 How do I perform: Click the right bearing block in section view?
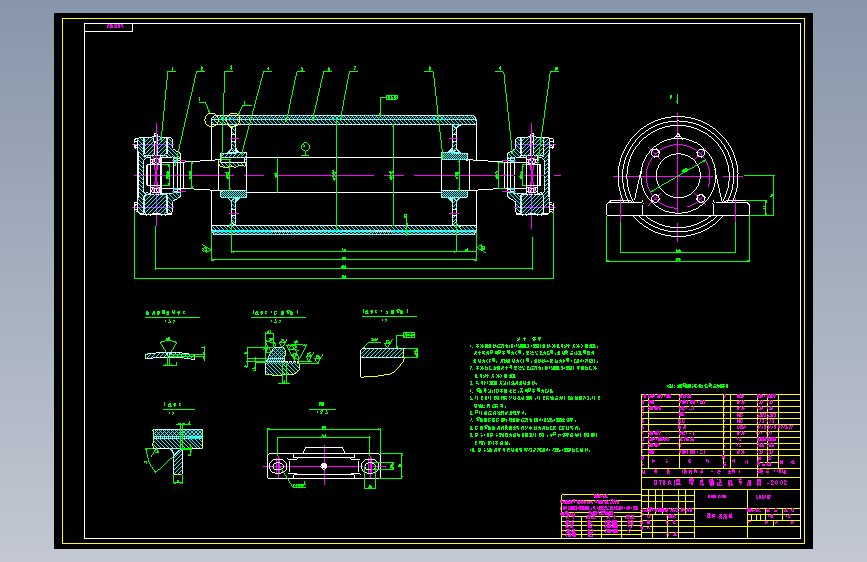click(530, 175)
